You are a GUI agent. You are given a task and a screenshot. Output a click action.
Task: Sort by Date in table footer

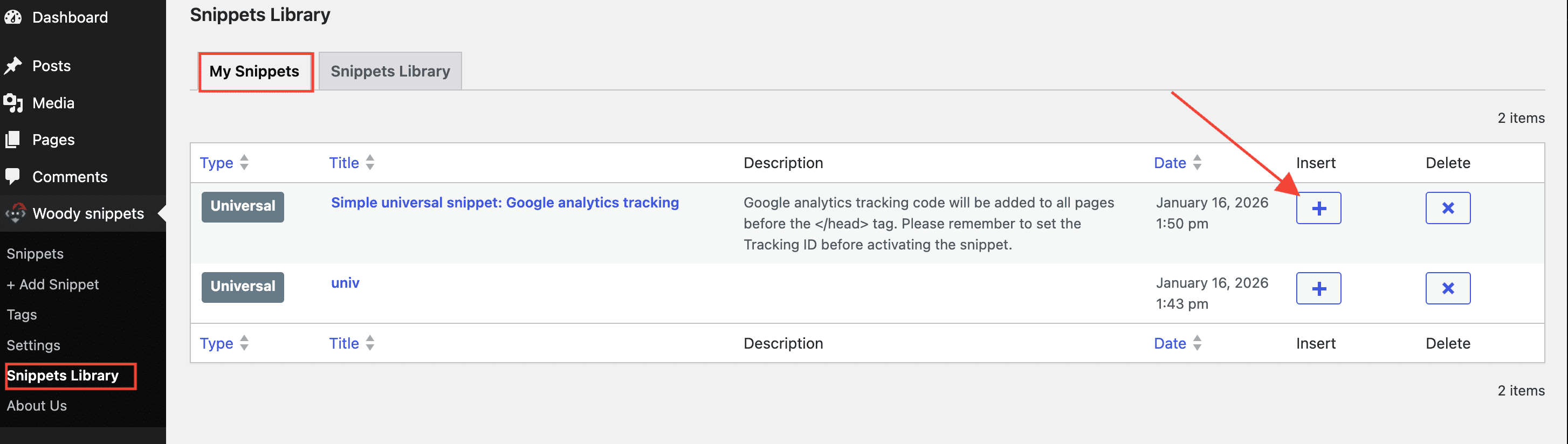[1170, 343]
